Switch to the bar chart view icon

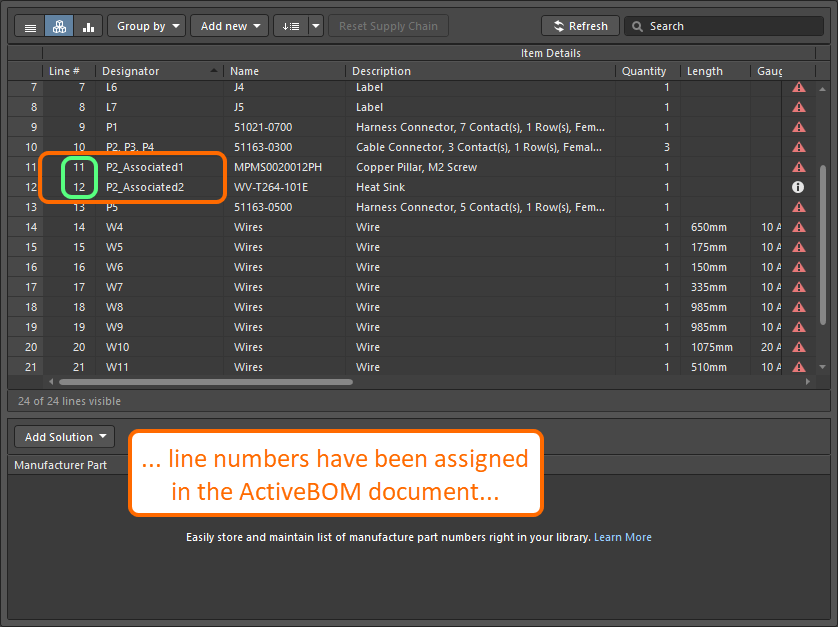[x=88, y=26]
